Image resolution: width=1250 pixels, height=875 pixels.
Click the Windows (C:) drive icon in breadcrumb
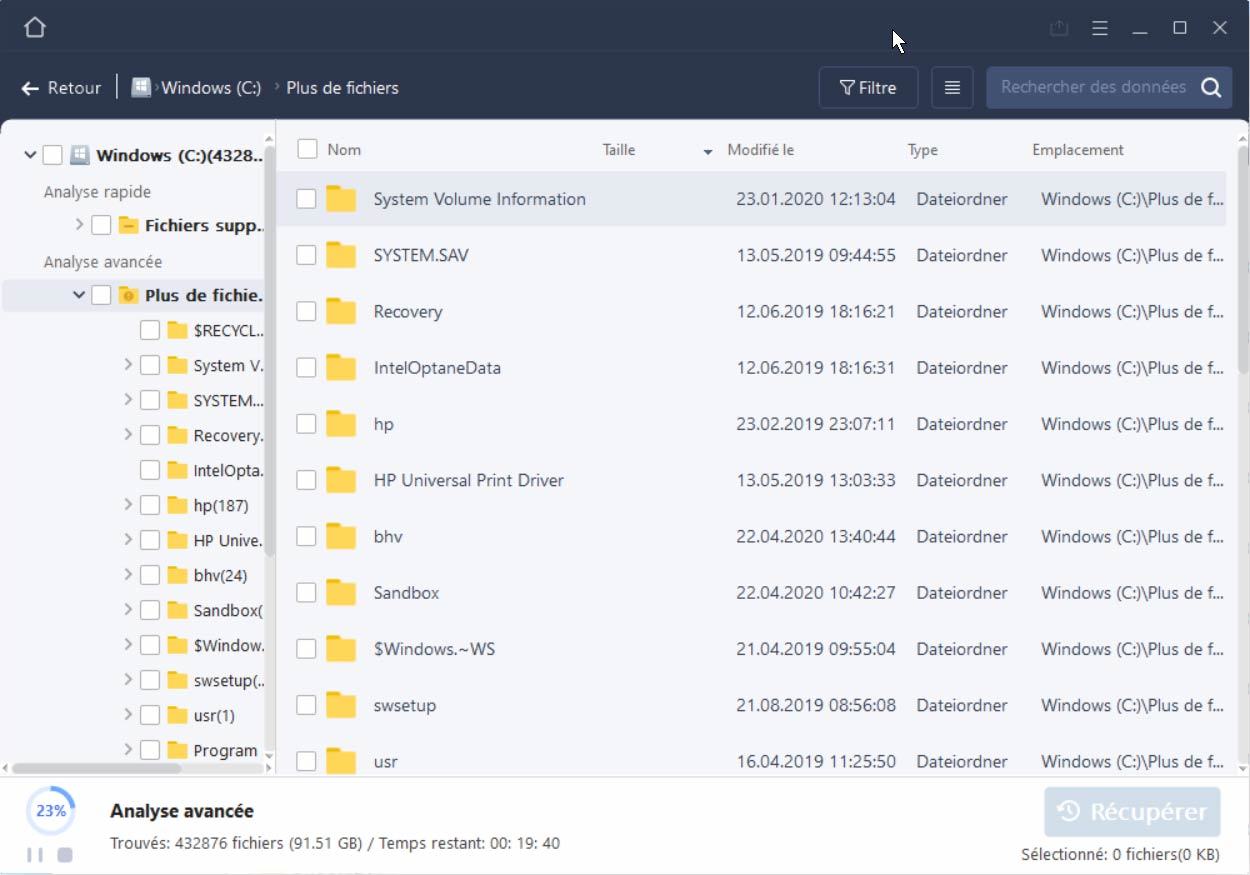(x=142, y=88)
